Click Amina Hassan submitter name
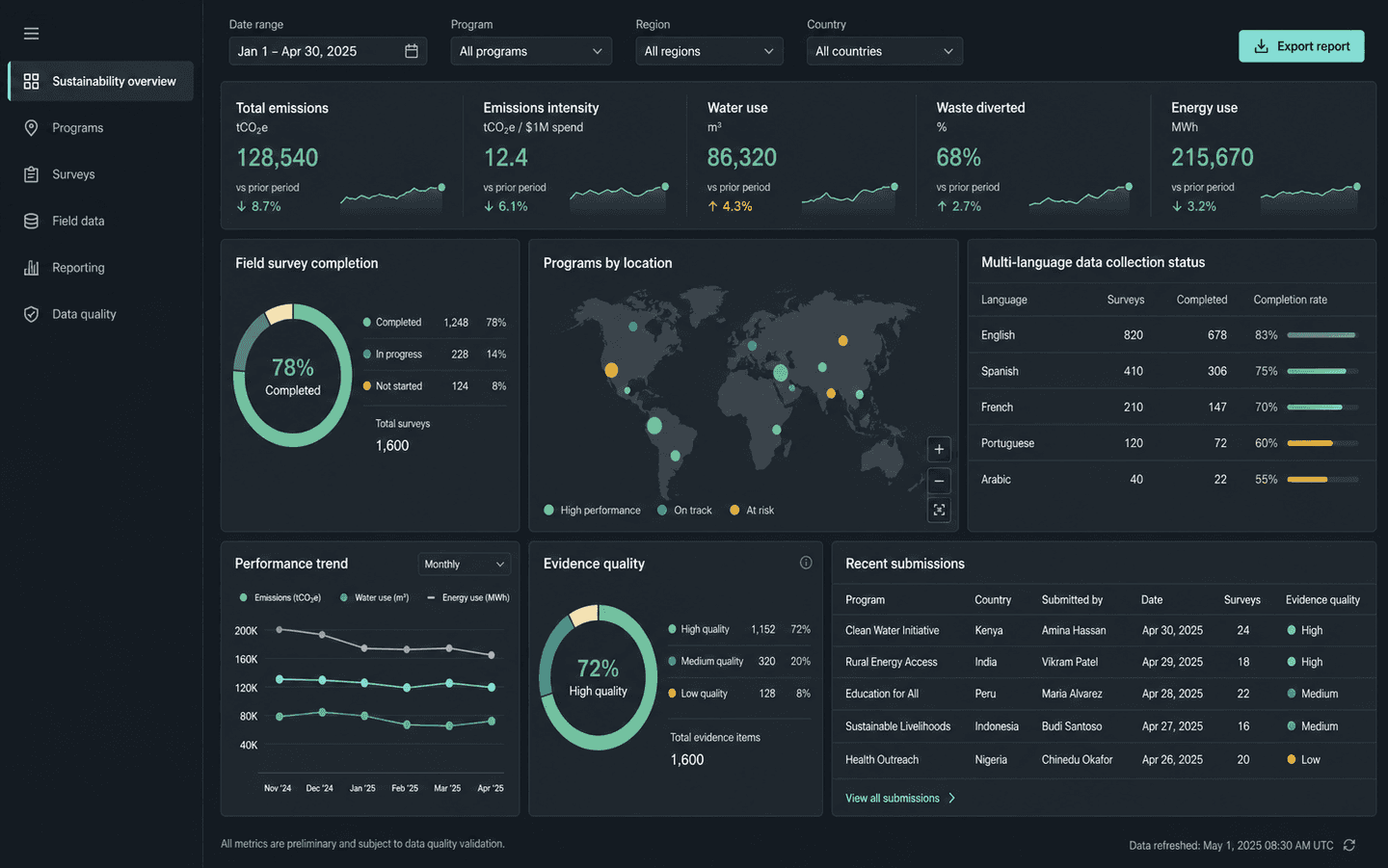The height and width of the screenshot is (868, 1388). tap(1074, 630)
